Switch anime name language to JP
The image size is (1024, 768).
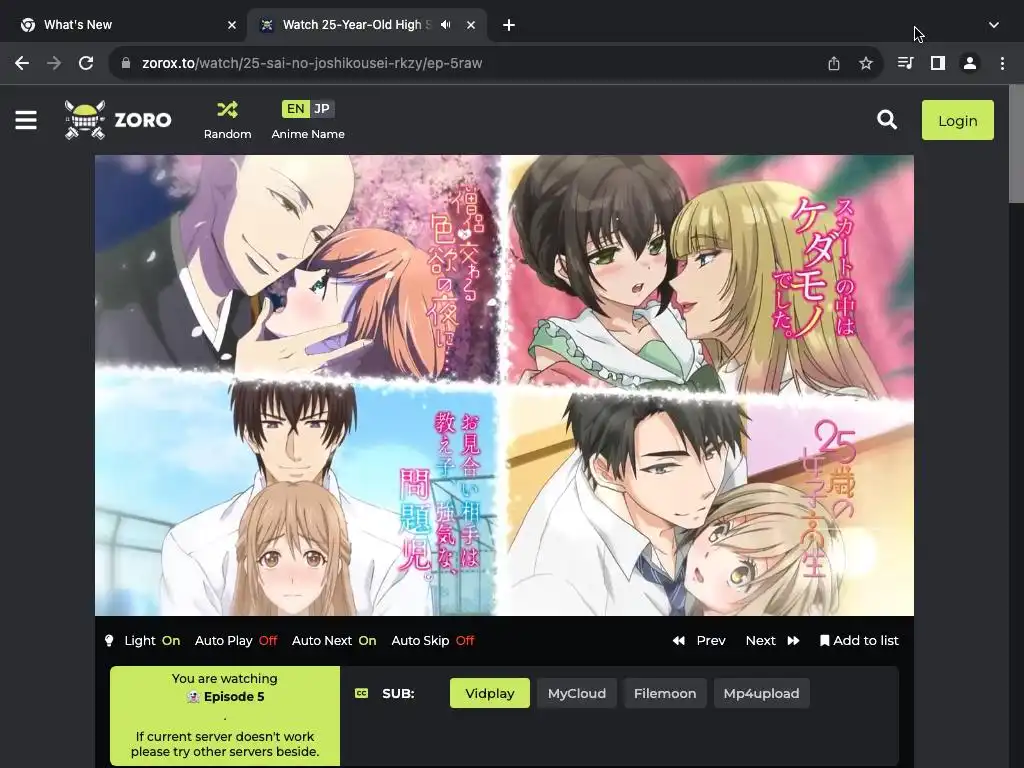pos(322,109)
